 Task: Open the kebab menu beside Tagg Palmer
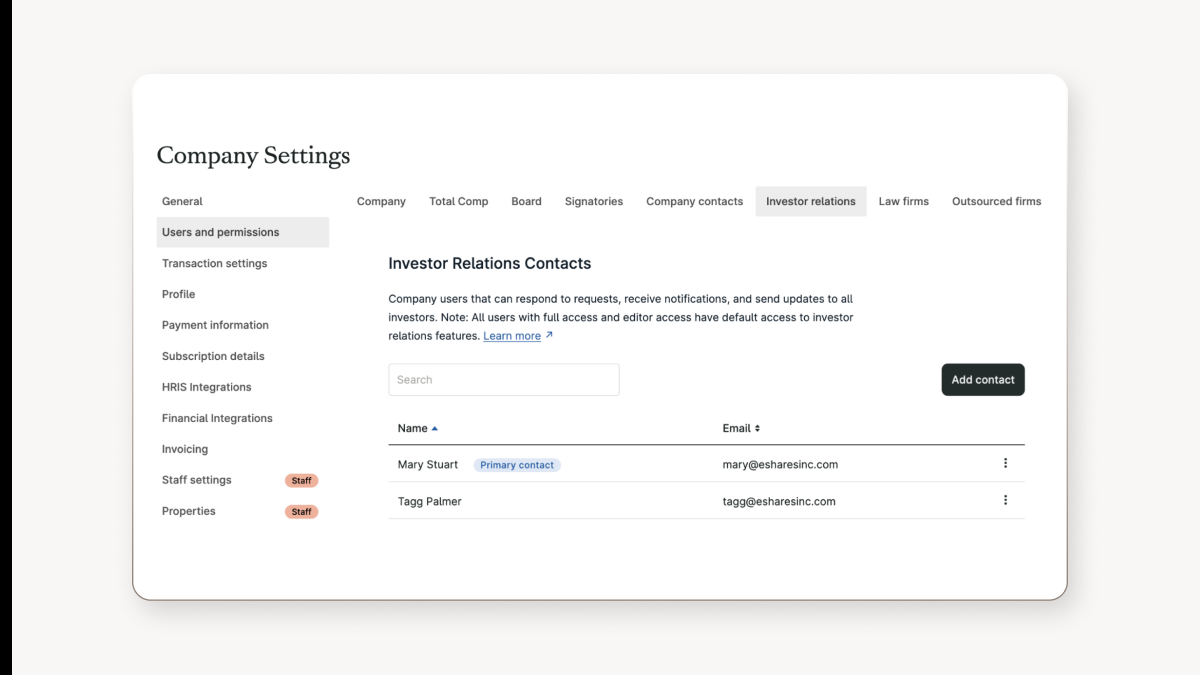point(1005,500)
